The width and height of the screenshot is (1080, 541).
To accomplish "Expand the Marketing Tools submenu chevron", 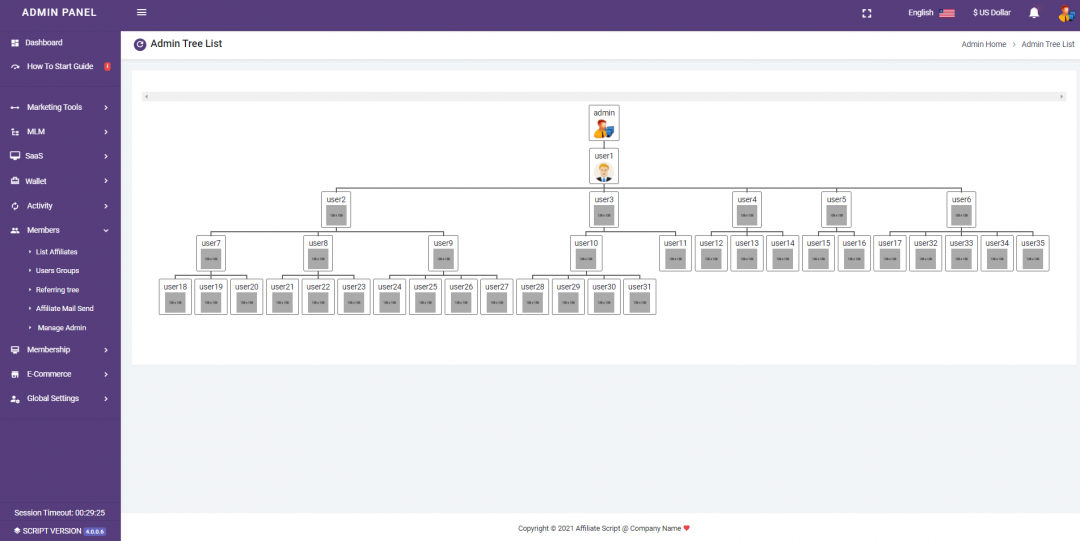I will [x=106, y=108].
